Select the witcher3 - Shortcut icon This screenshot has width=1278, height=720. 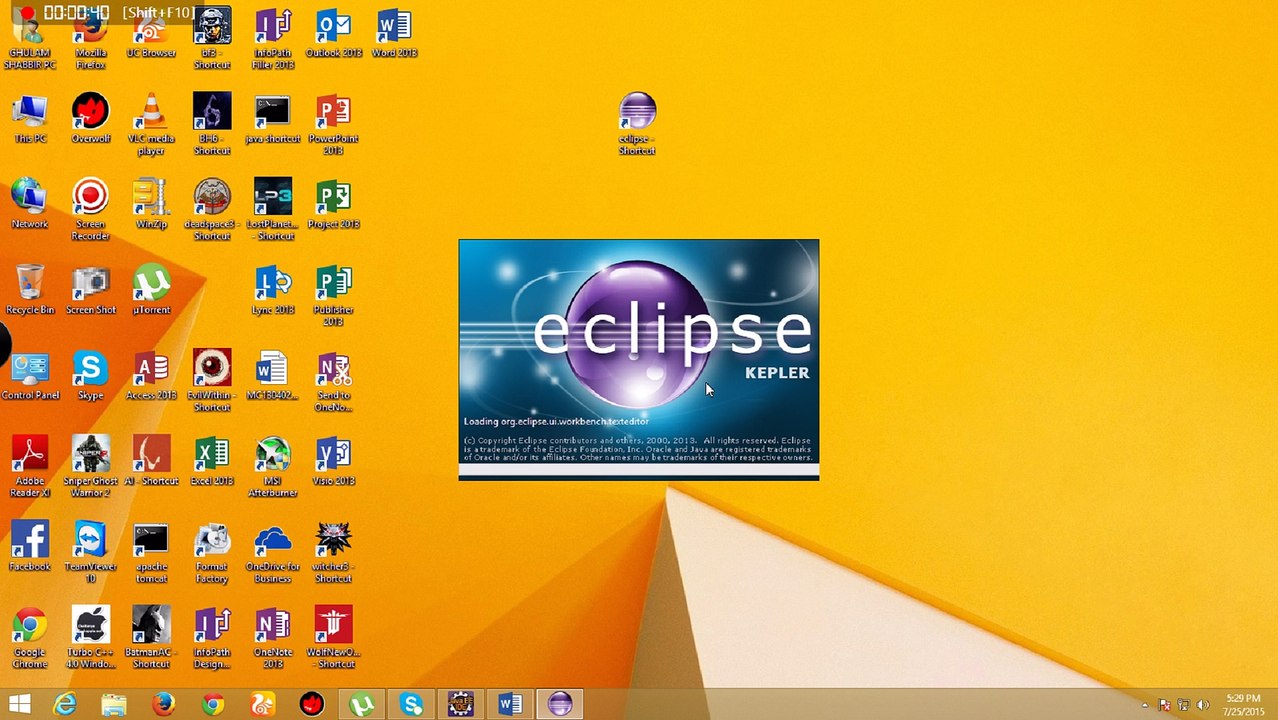pos(333,552)
